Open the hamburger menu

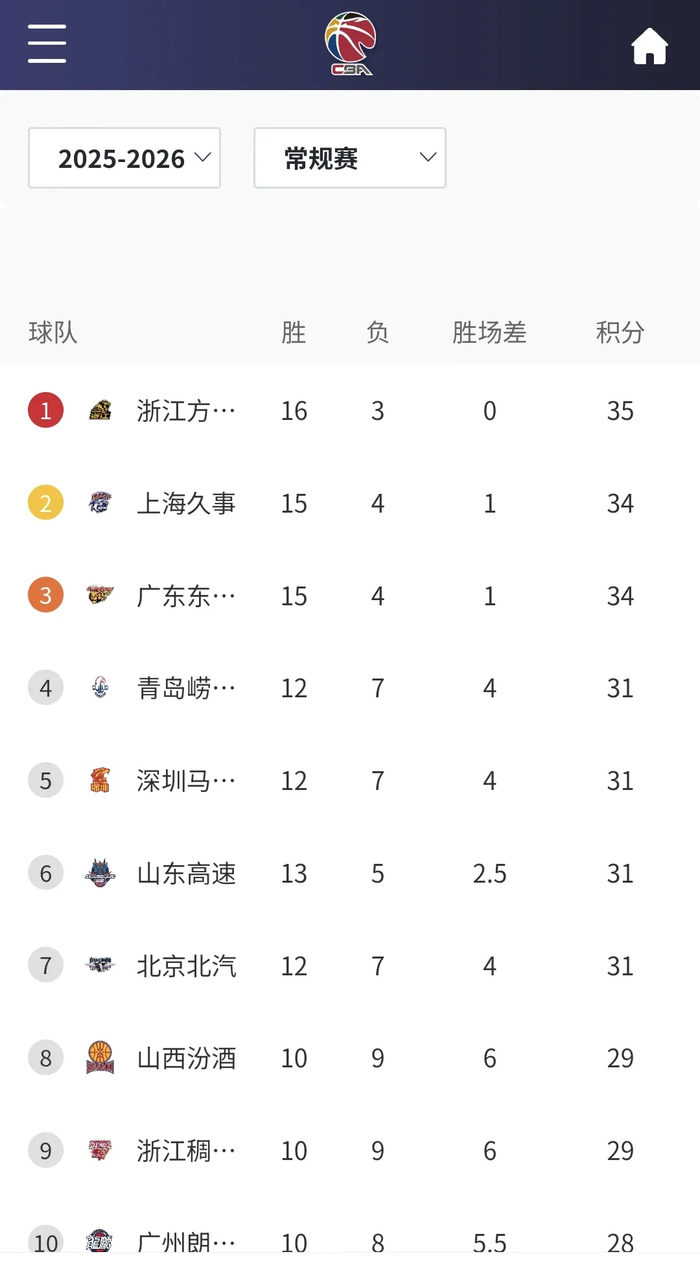(x=47, y=44)
